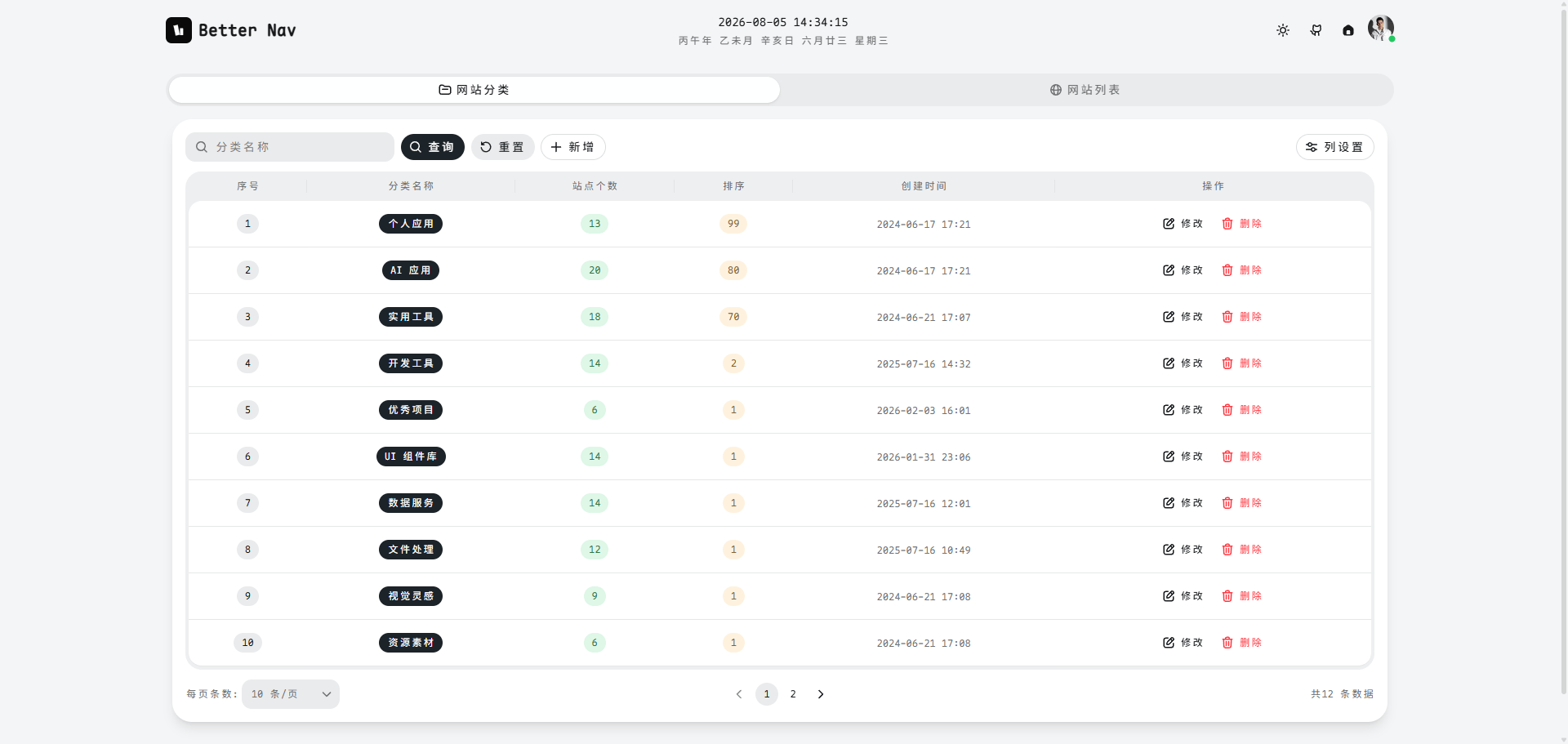Delete the 实用工具 row
This screenshot has height=744, width=1568.
click(x=1242, y=317)
